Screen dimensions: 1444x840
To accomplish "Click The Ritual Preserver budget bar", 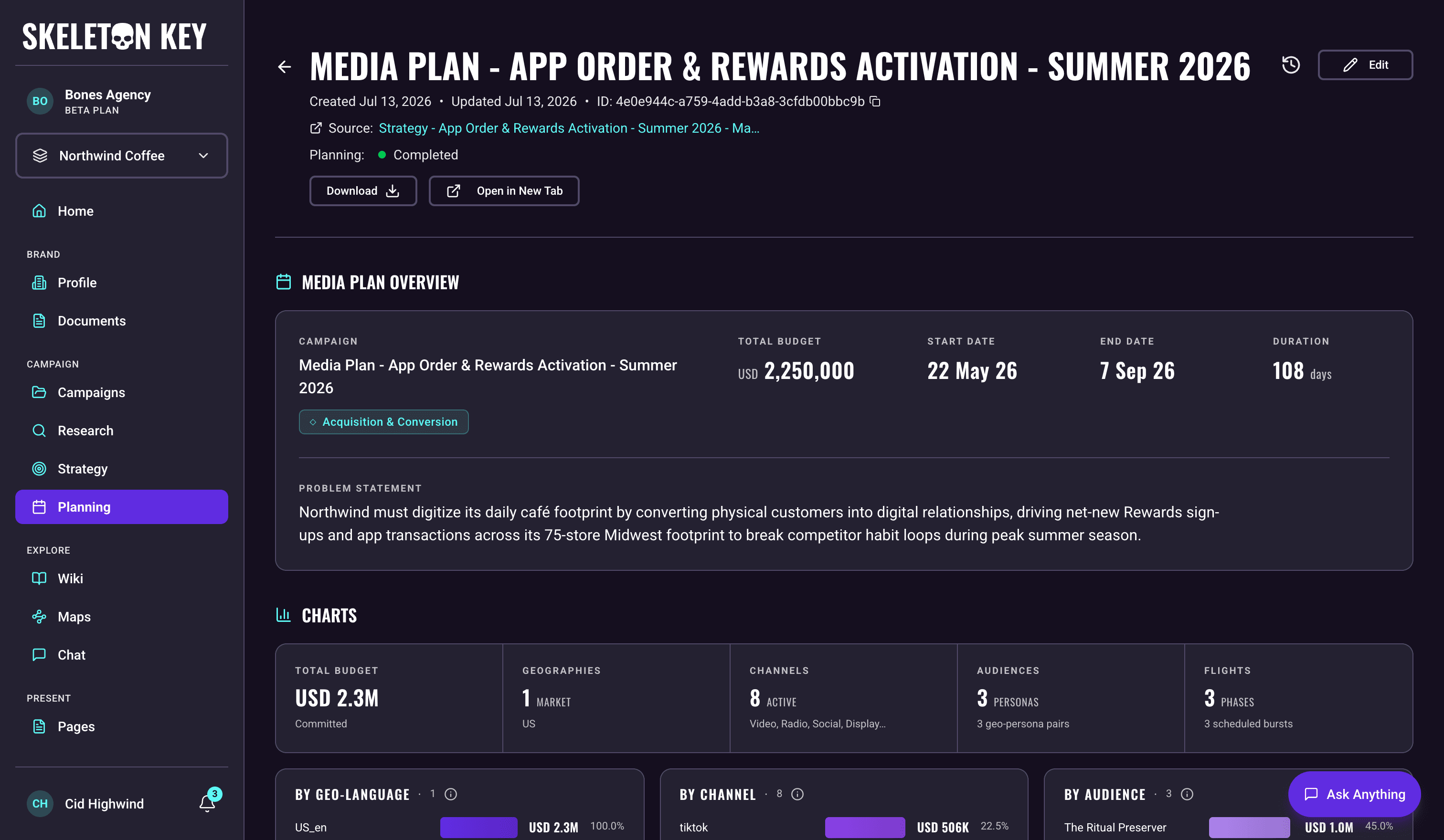I will (x=1249, y=828).
